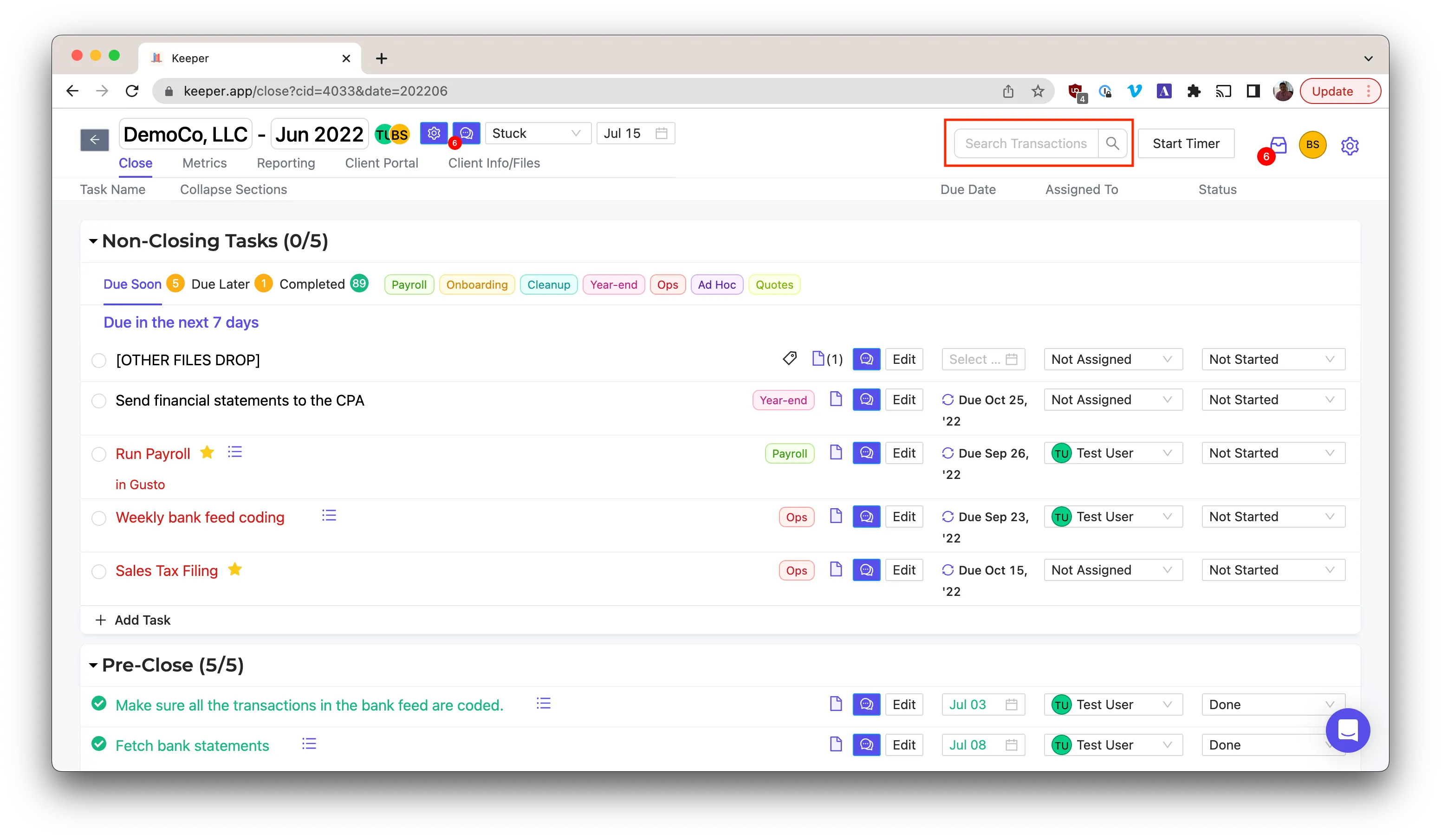Open checklist icon on Fetch bank statements
Viewport: 1441px width, 840px height.
pos(309,744)
